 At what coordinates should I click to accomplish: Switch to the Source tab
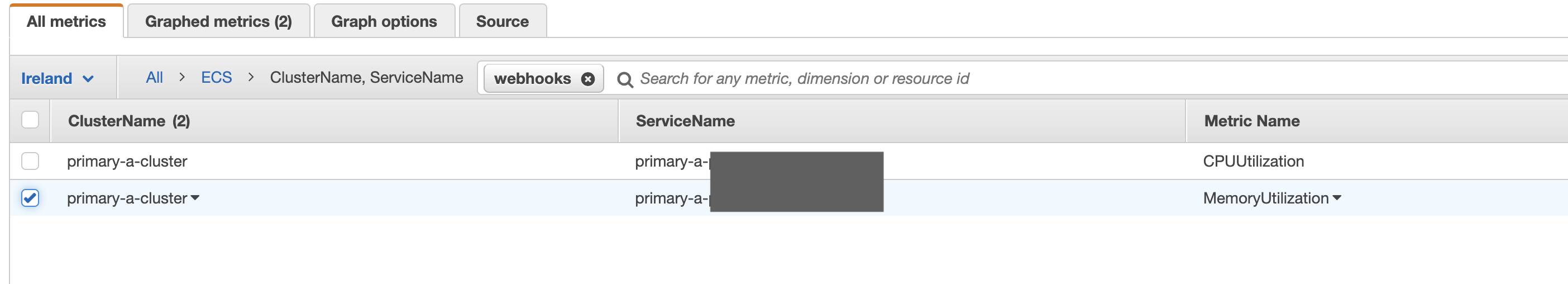pyautogui.click(x=502, y=21)
